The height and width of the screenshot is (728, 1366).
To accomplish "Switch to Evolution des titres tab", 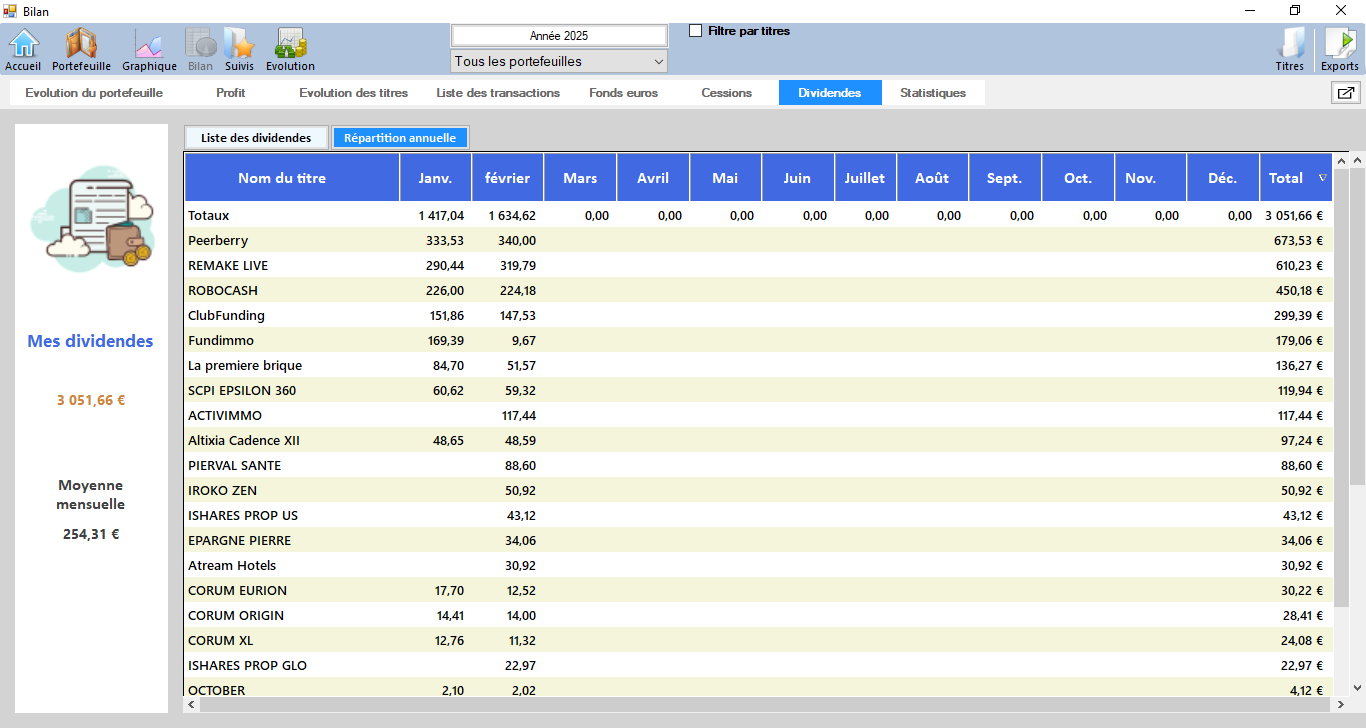I will point(353,93).
